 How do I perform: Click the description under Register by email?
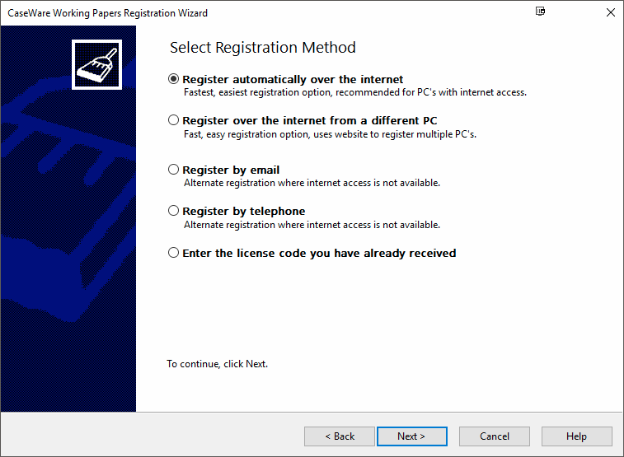tap(312, 183)
